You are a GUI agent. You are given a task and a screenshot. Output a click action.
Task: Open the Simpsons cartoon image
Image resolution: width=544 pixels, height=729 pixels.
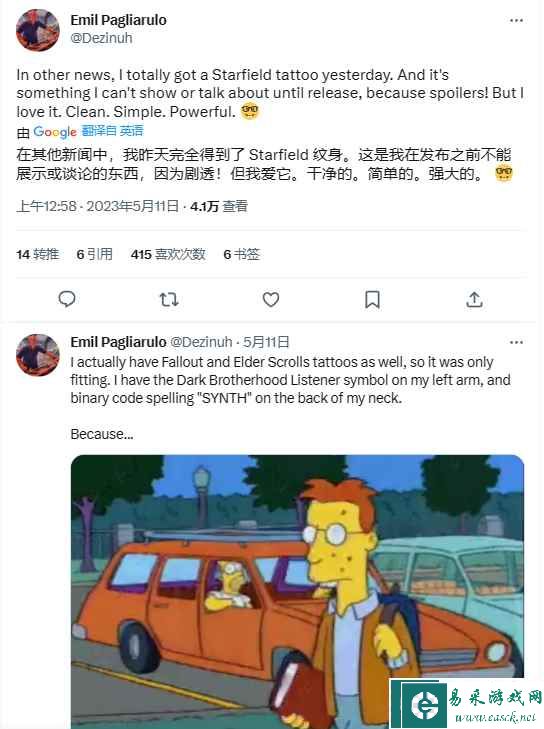point(297,591)
